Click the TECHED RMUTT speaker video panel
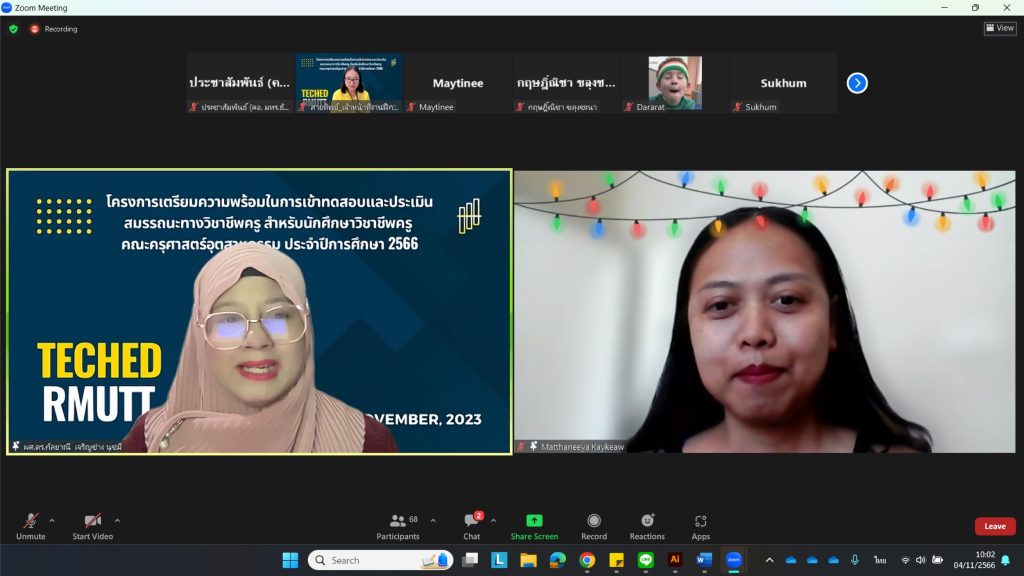Viewport: 1024px width, 576px height. pos(259,312)
